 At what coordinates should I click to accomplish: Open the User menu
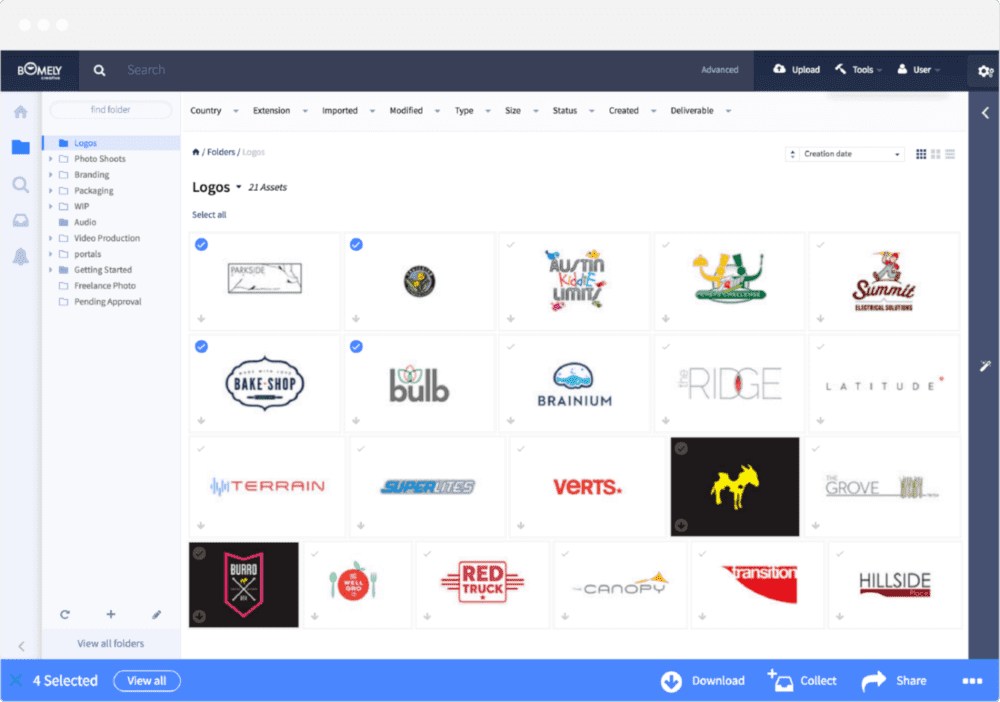(x=920, y=70)
